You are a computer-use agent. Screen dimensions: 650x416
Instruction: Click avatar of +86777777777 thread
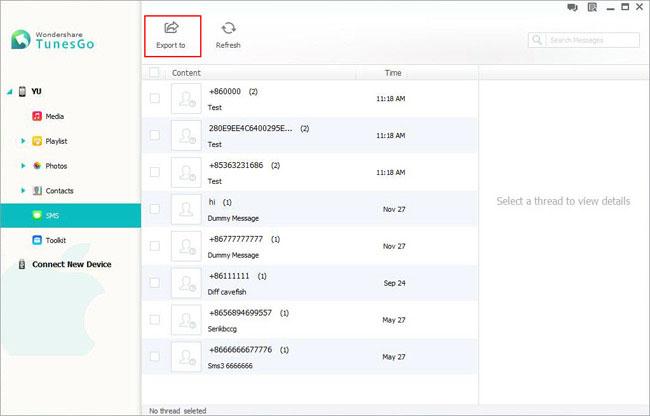point(186,246)
